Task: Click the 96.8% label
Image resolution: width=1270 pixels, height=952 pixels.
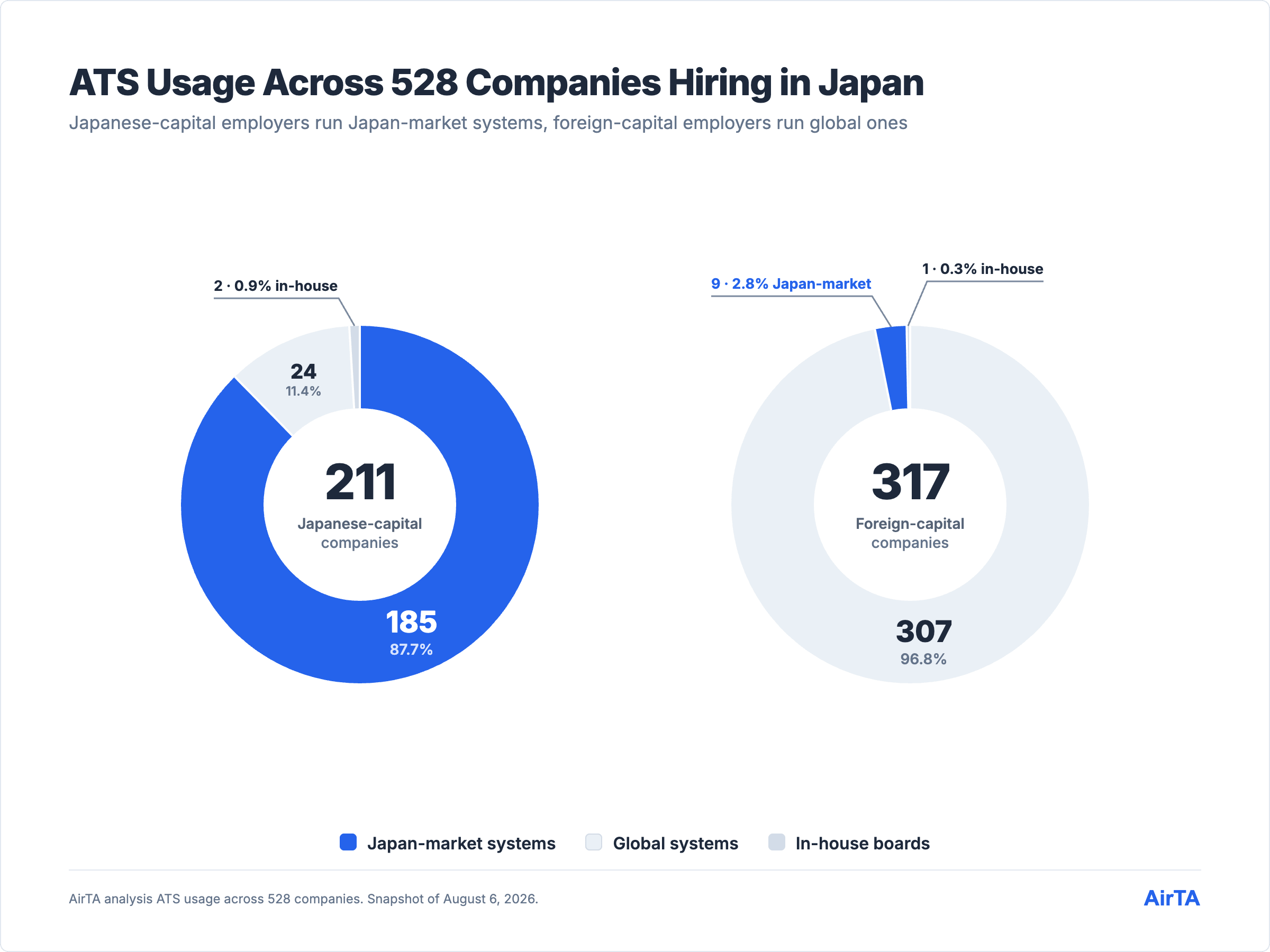Action: tap(924, 660)
